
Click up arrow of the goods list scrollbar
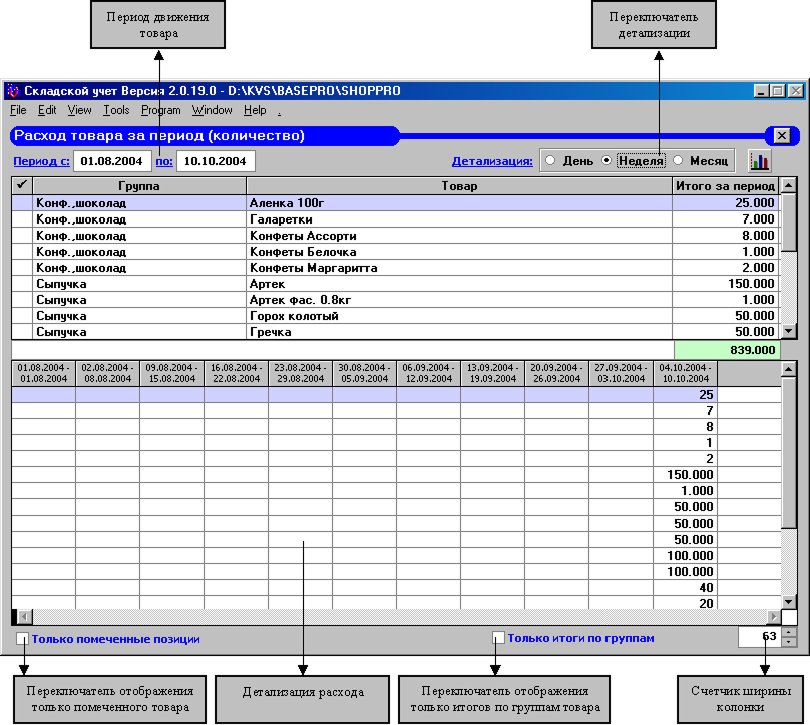click(789, 185)
